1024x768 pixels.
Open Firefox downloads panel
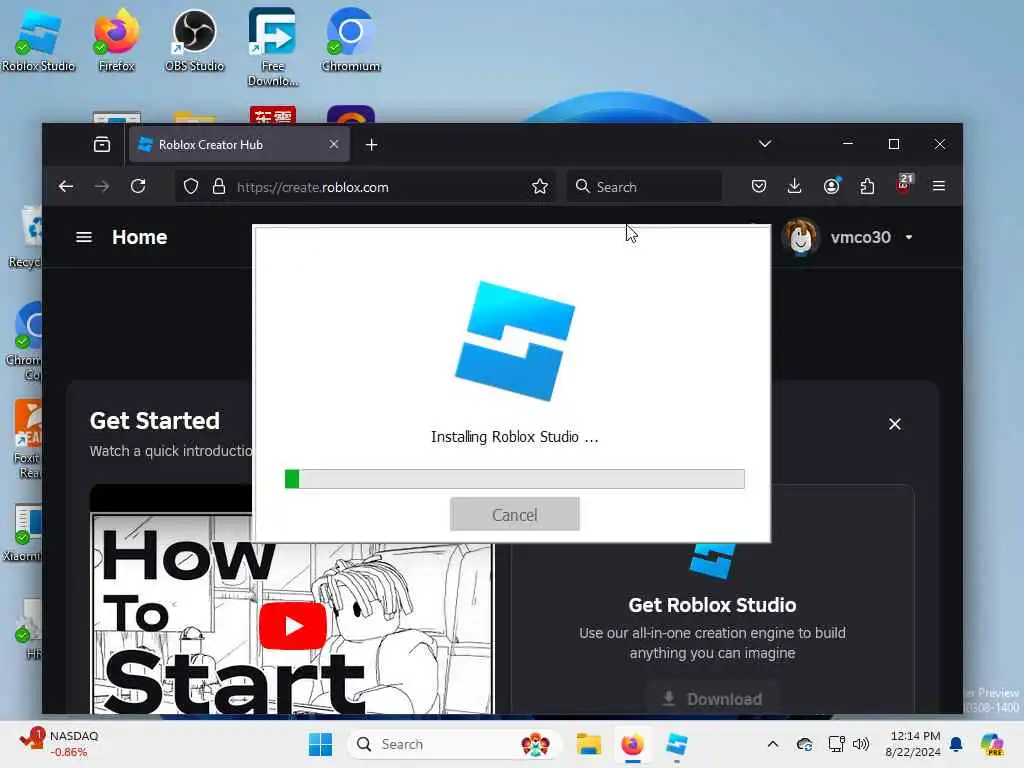tap(795, 187)
